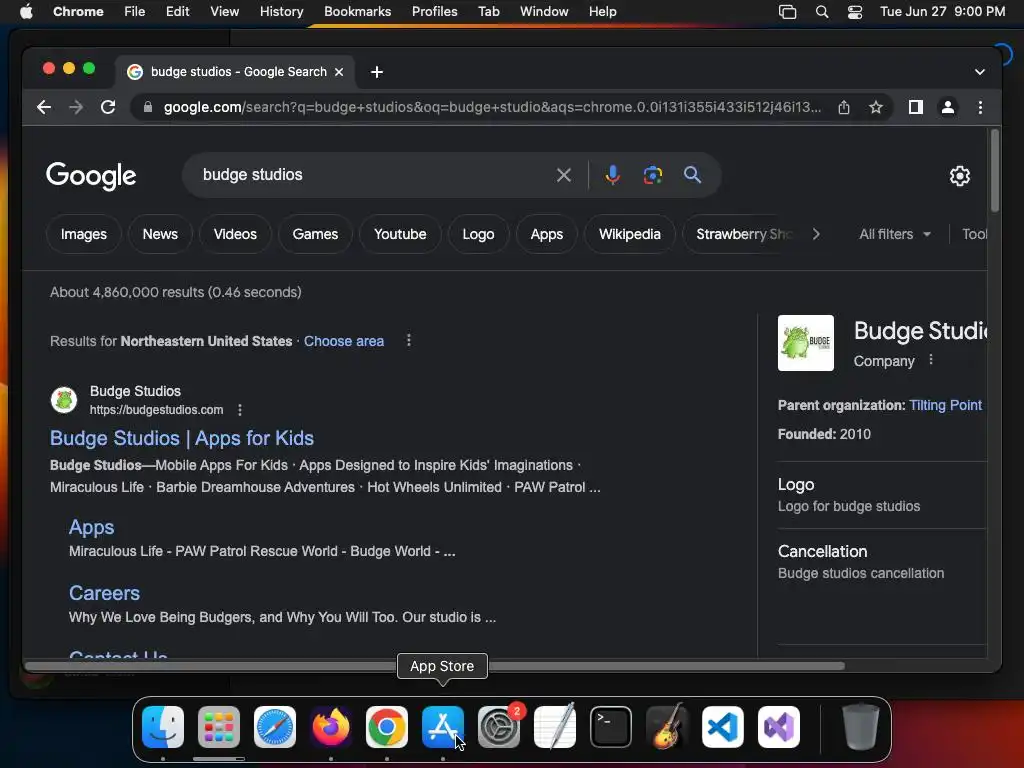Select the Games filter chip
Screen dimensions: 1024x768
pyautogui.click(x=315, y=234)
